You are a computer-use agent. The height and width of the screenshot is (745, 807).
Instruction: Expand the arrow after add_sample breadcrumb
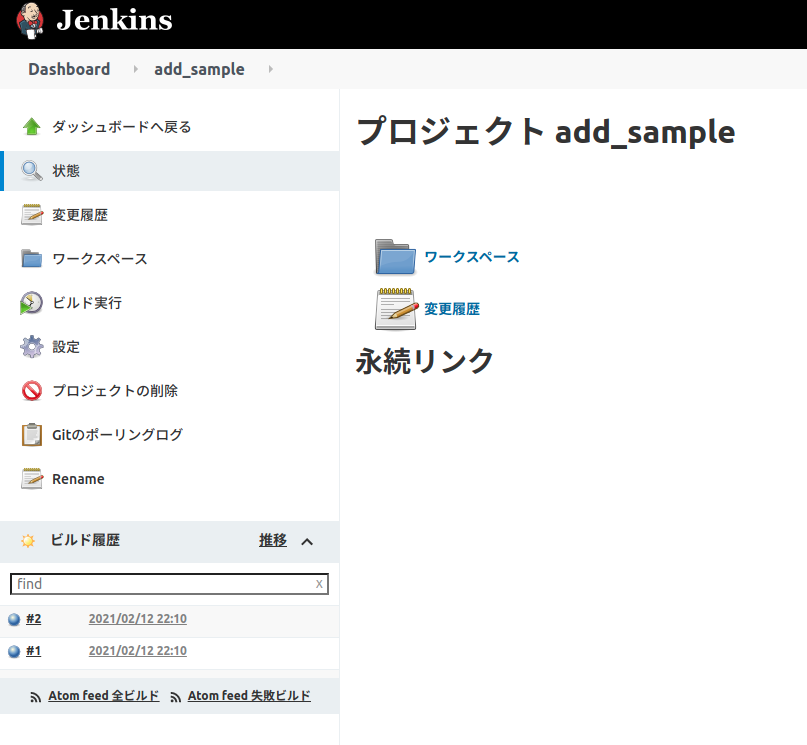[x=271, y=69]
